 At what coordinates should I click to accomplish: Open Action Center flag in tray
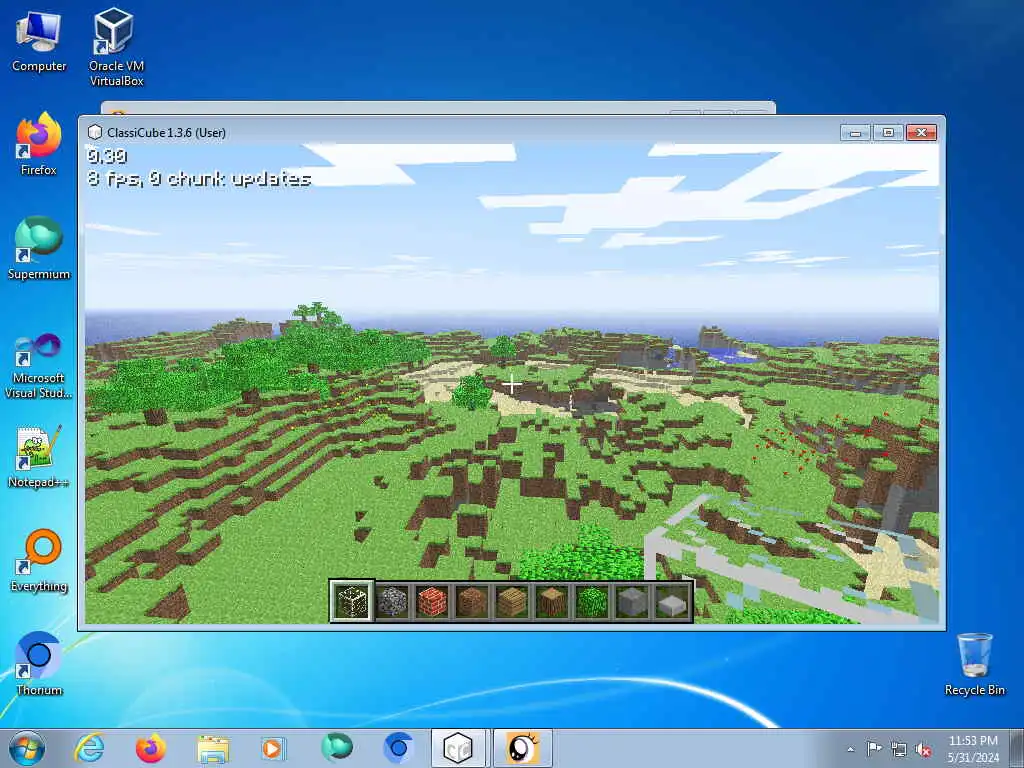(874, 748)
